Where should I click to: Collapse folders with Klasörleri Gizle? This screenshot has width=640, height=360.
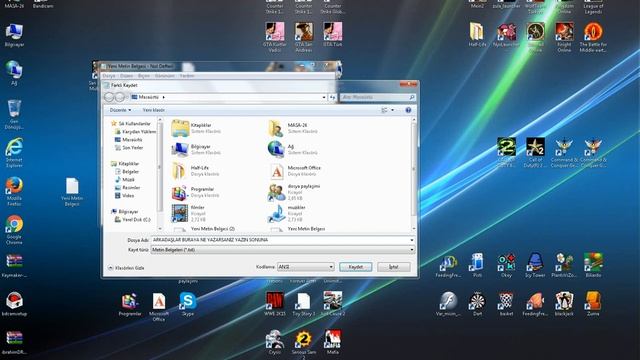click(126, 268)
